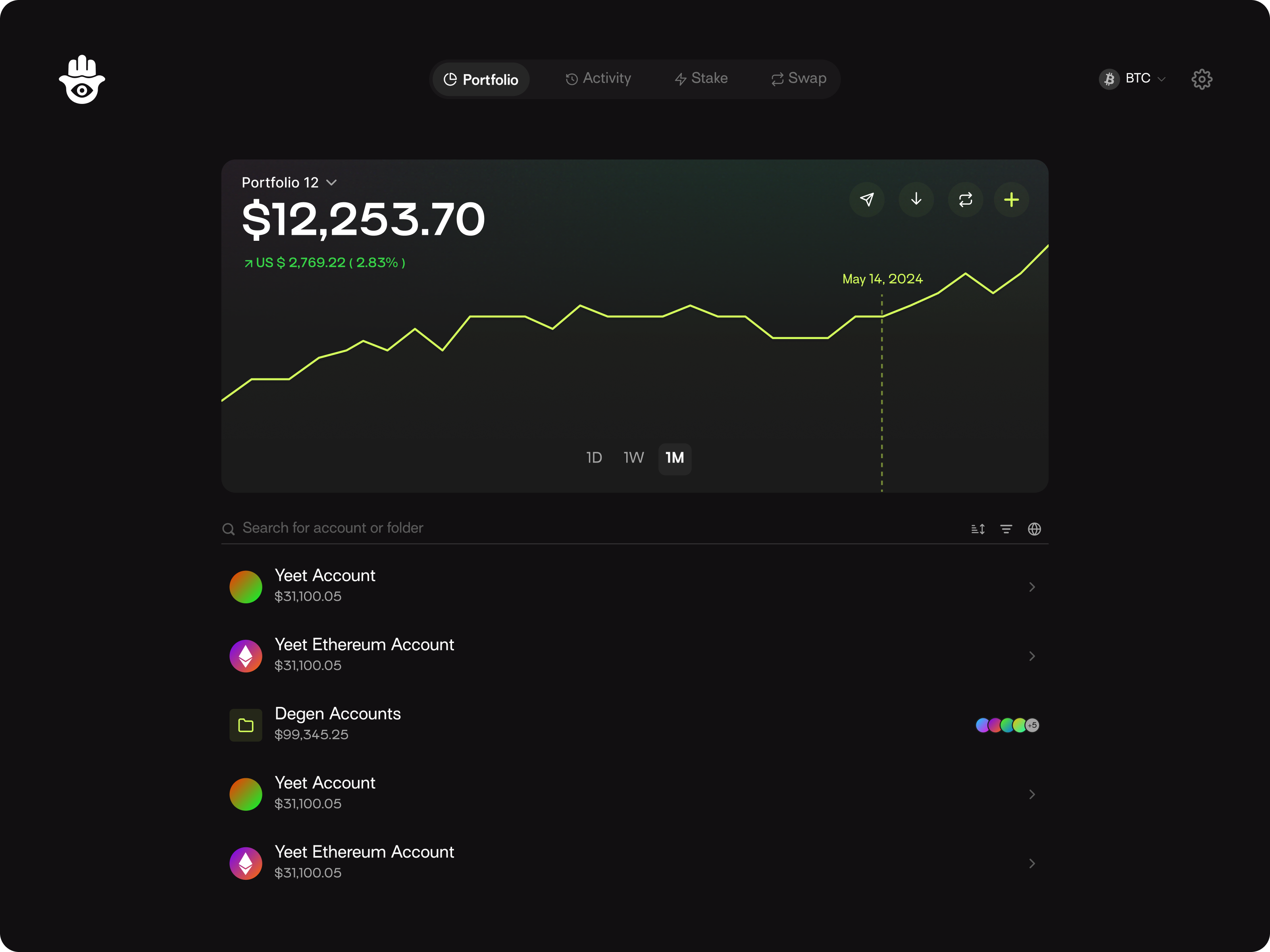This screenshot has height=952, width=1270.
Task: Select the 1D chart range
Action: [x=594, y=458]
